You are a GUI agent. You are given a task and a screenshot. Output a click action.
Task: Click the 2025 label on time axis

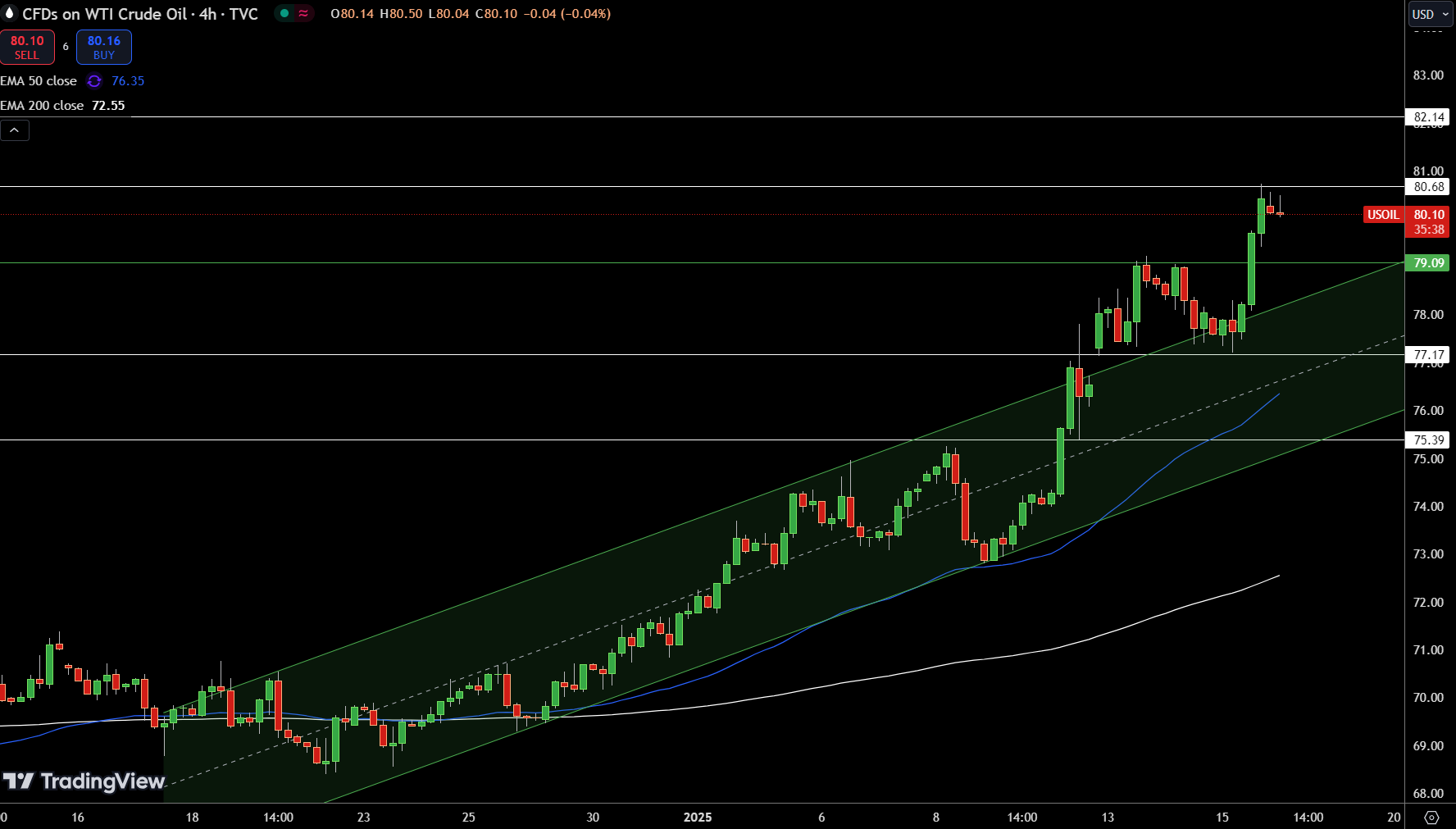point(698,818)
